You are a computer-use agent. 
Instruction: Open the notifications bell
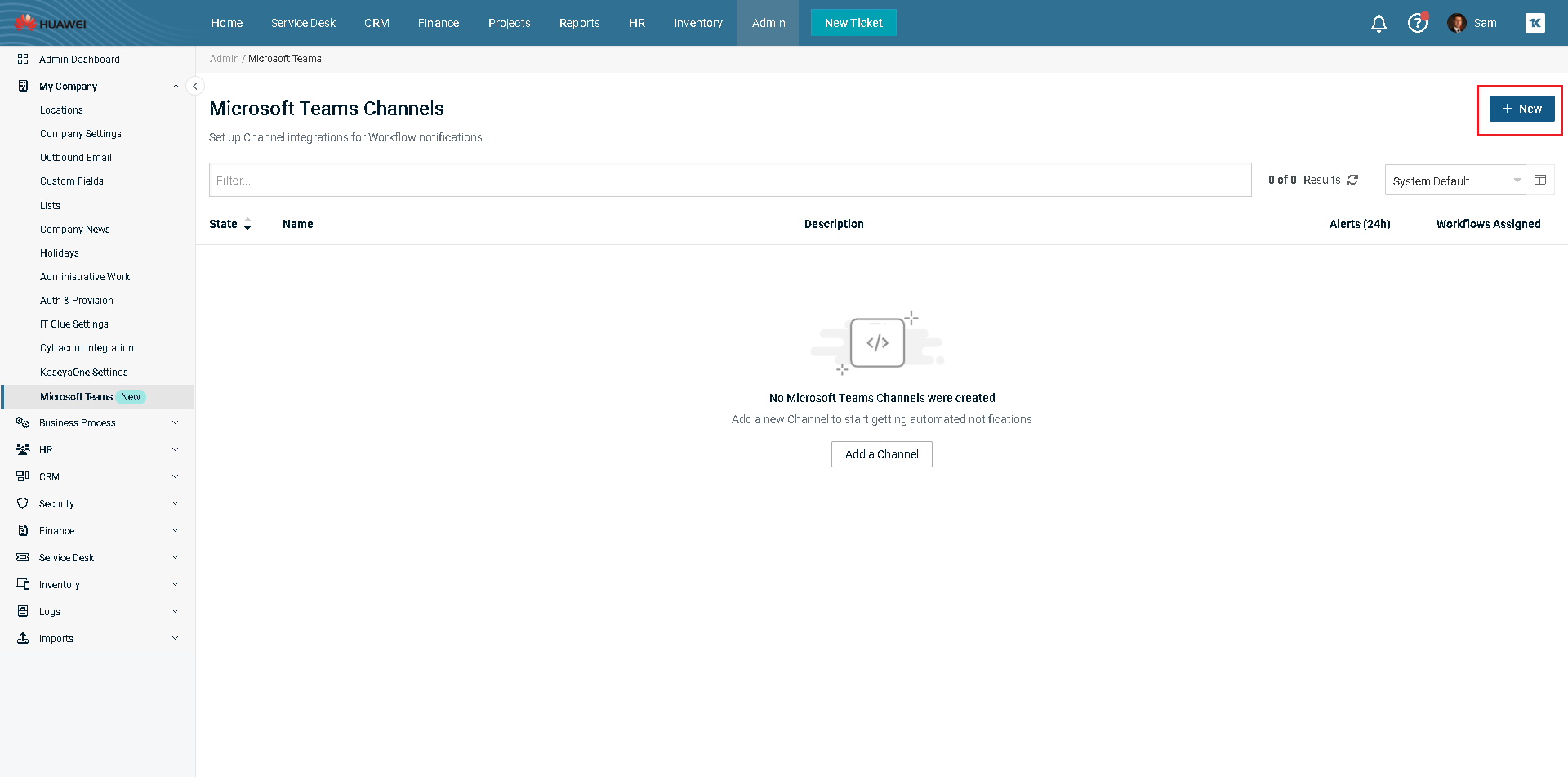tap(1379, 24)
